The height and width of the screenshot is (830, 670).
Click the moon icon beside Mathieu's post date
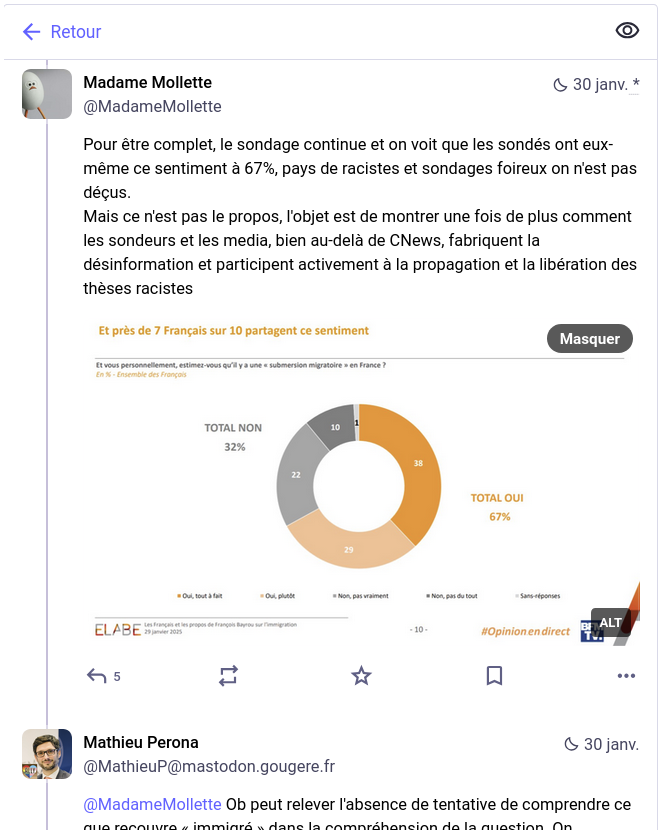coord(571,744)
